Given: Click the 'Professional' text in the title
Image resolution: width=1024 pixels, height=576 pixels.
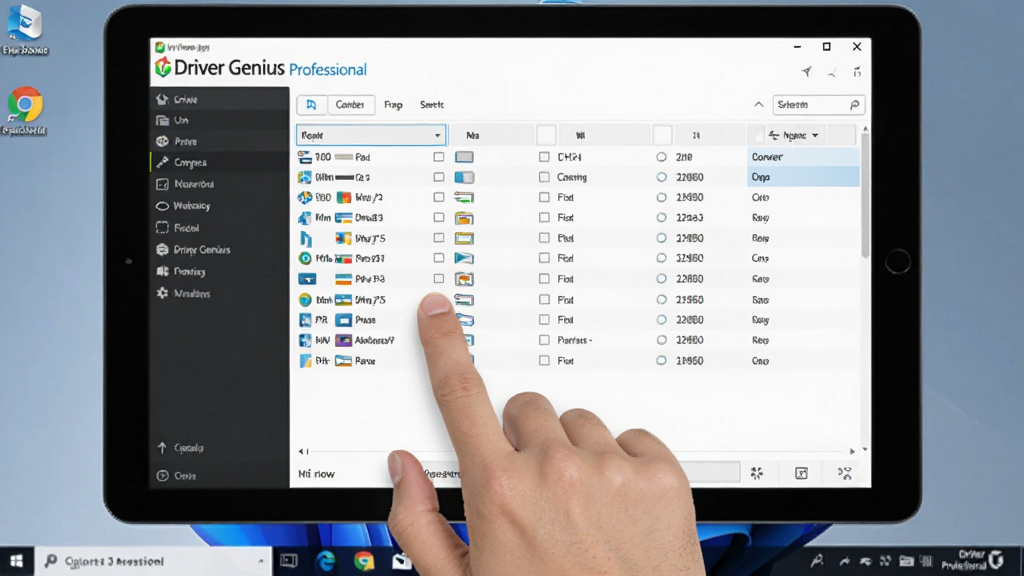Looking at the screenshot, I should [327, 69].
